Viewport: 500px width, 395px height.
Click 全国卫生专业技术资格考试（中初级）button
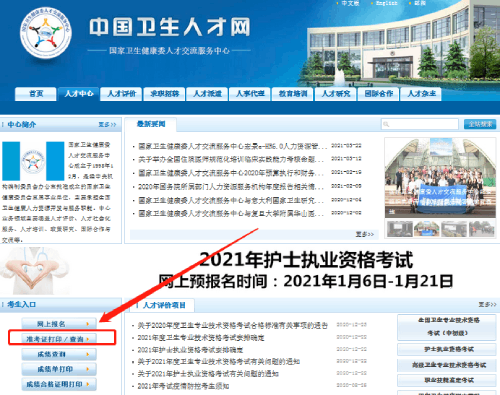pos(447,327)
